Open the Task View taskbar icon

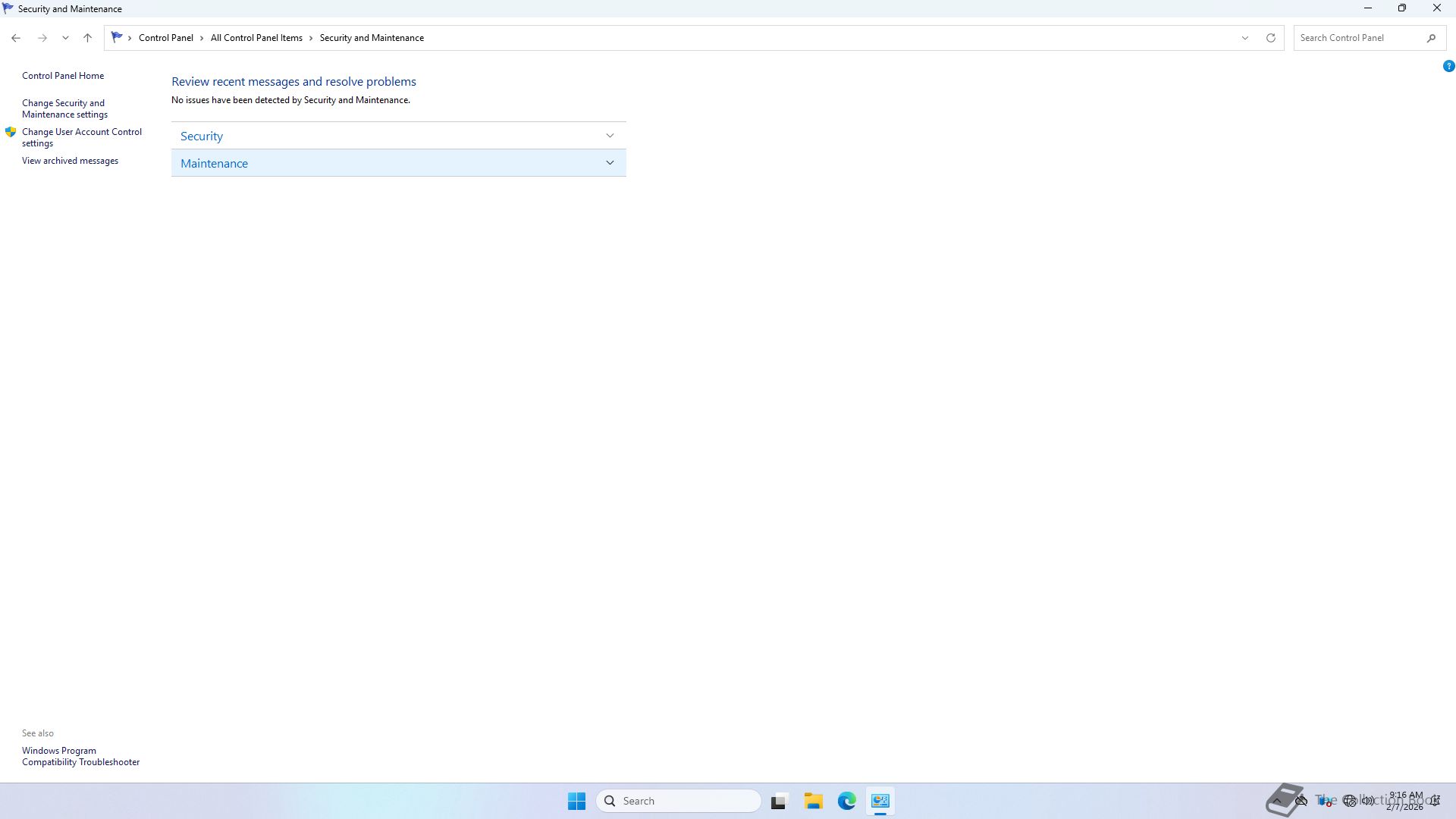pos(779,801)
